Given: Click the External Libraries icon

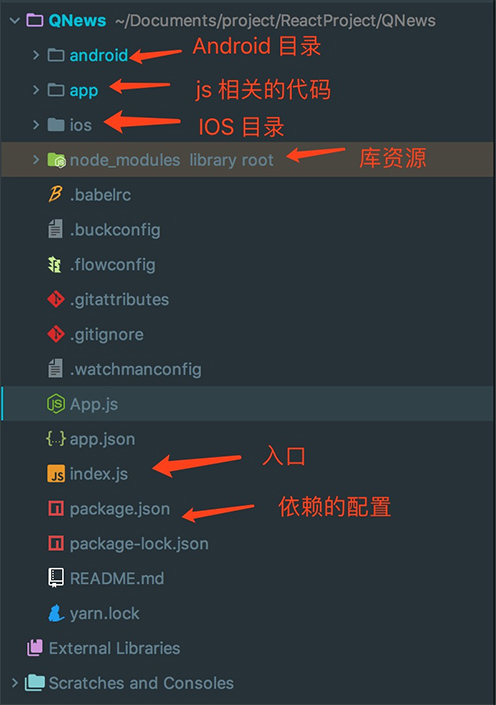Looking at the screenshot, I should click(x=35, y=648).
